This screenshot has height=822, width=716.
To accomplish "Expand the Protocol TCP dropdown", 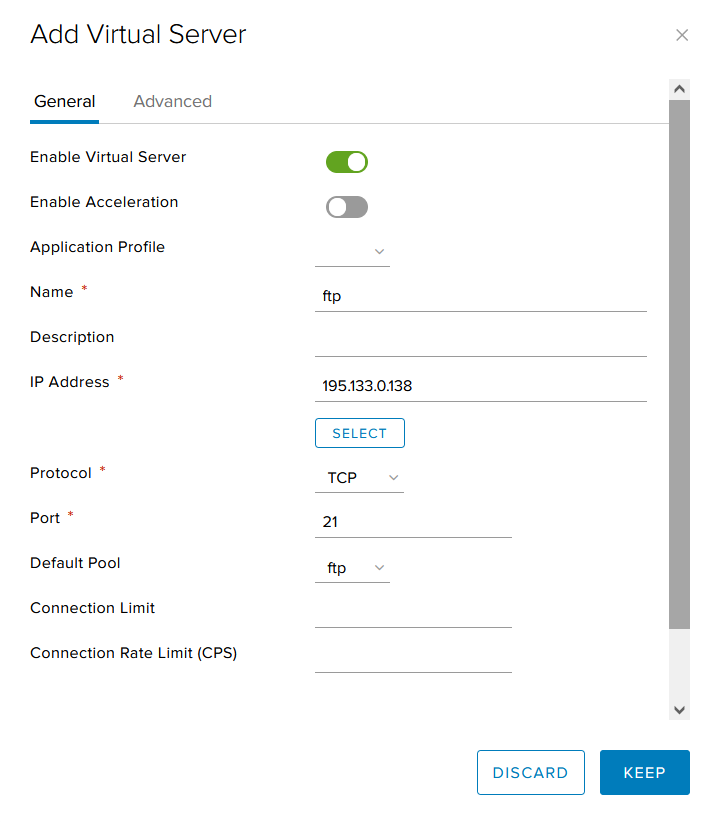I will pyautogui.click(x=360, y=478).
